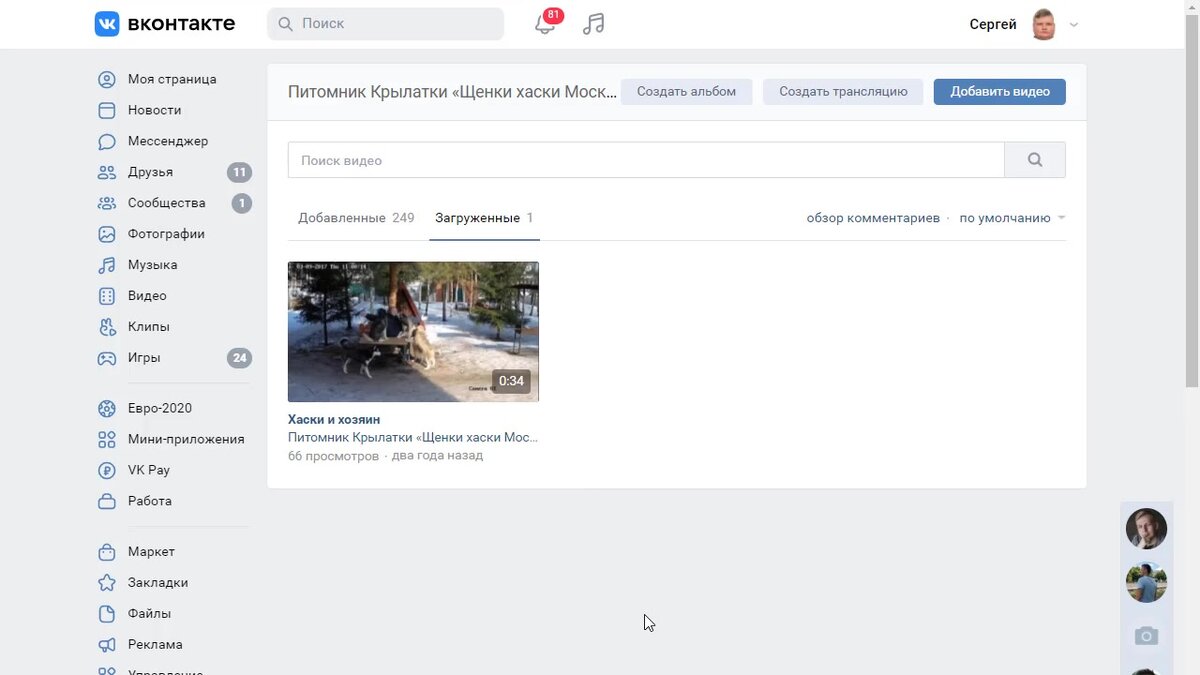1200x675 pixels.
Task: Click the 0:34 duration label
Action: [511, 381]
